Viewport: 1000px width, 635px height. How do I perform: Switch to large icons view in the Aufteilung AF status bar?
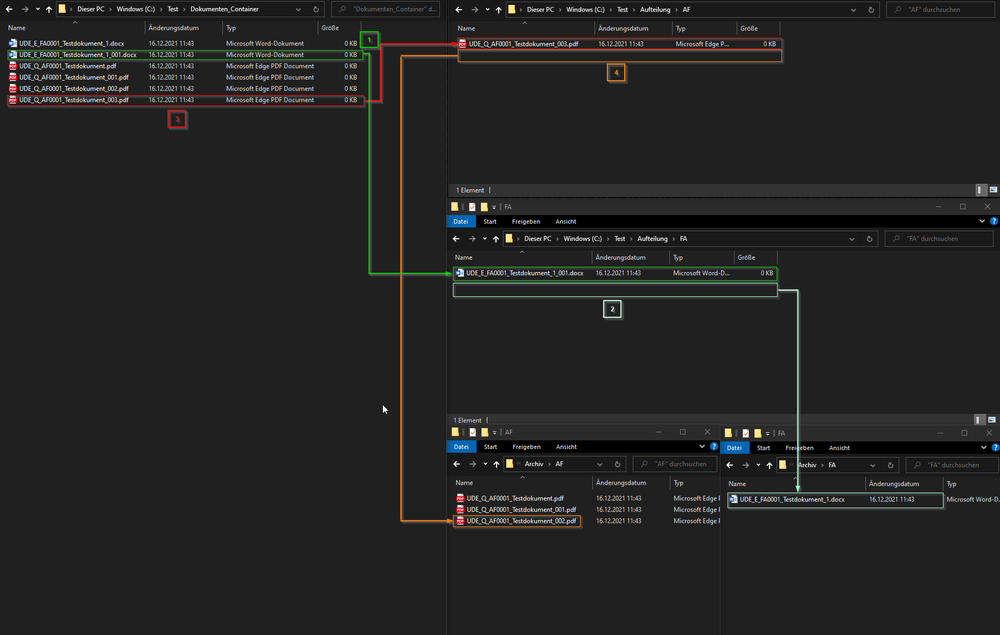coord(992,189)
